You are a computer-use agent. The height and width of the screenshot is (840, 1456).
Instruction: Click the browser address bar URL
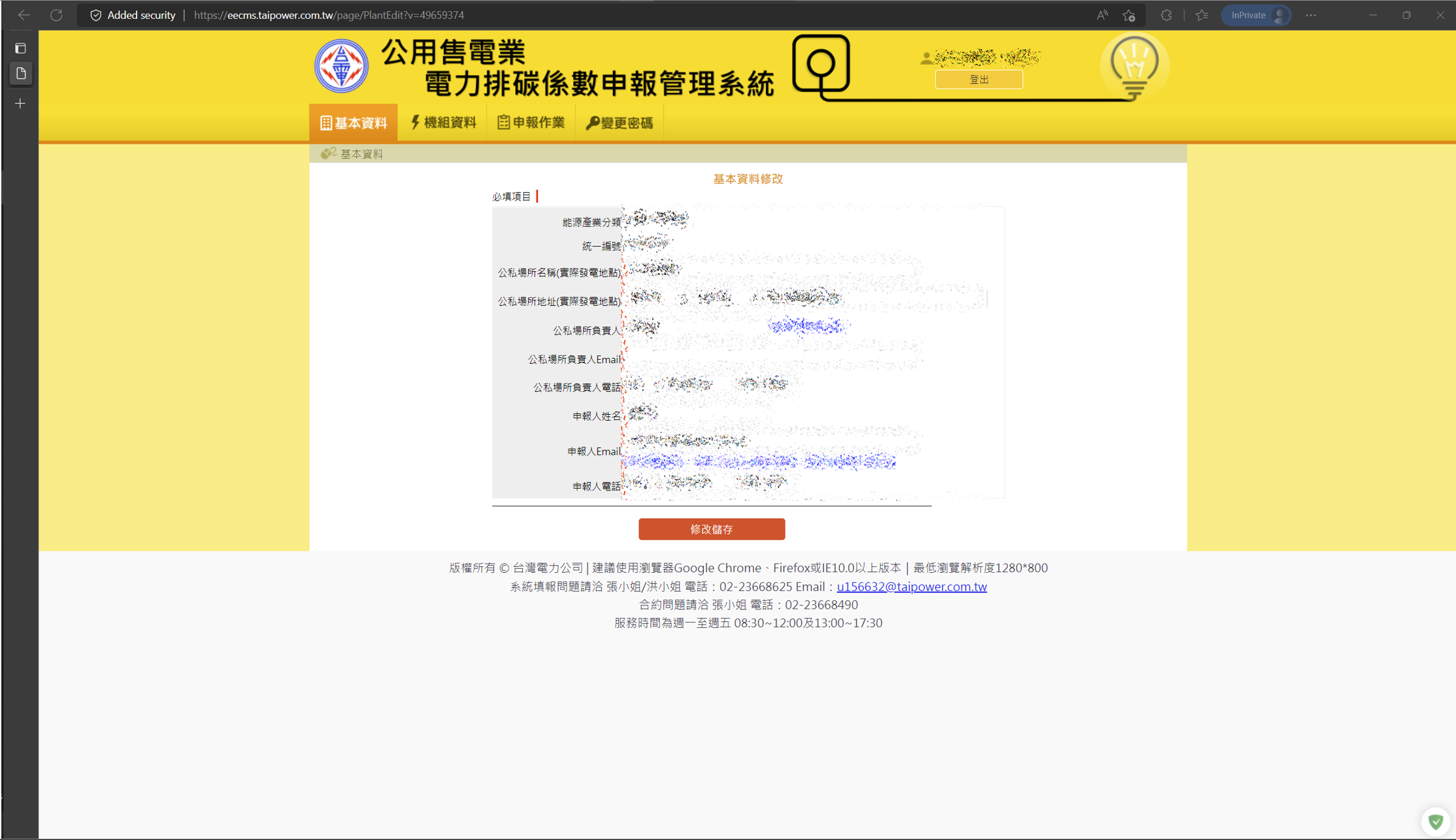[329, 15]
